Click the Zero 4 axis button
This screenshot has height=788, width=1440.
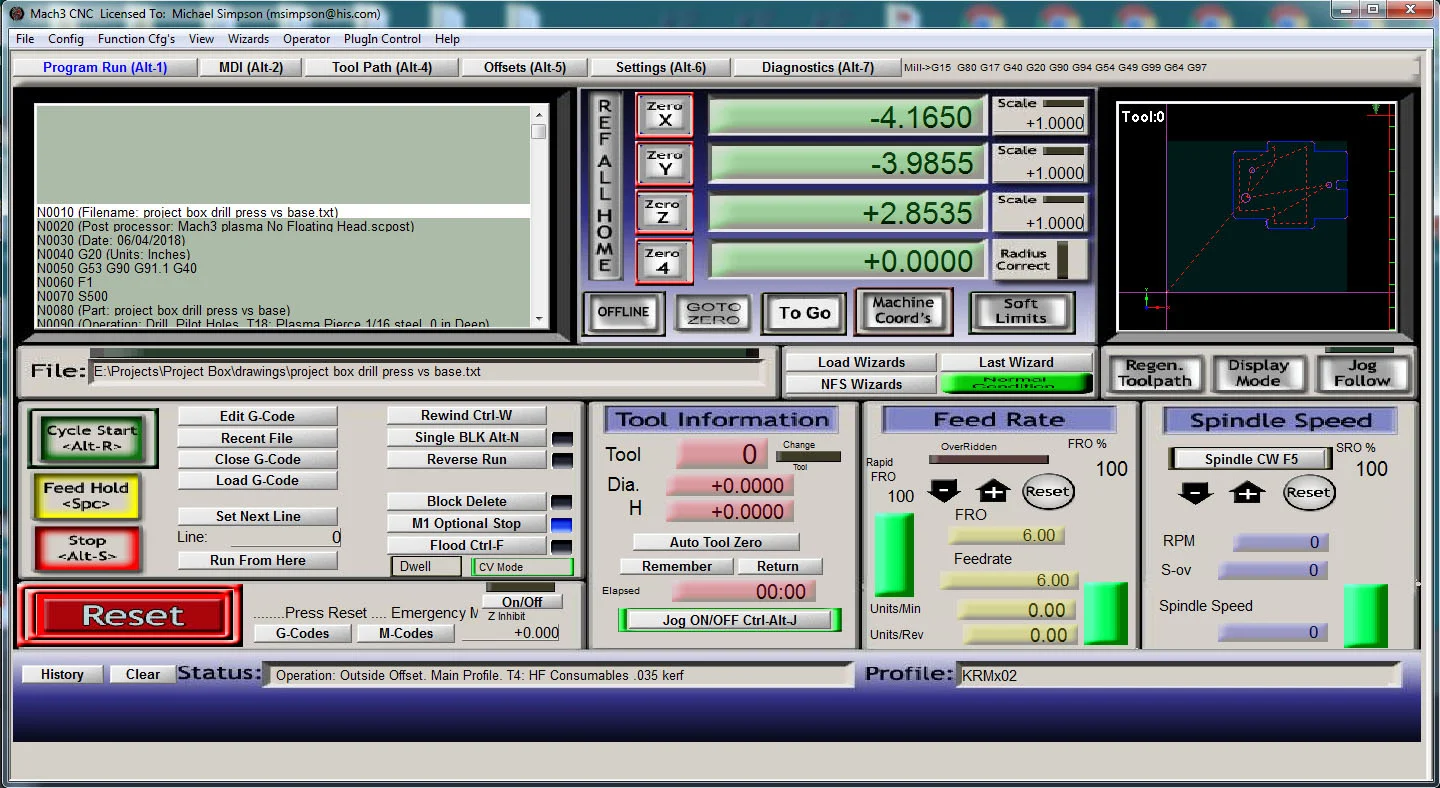pos(664,260)
